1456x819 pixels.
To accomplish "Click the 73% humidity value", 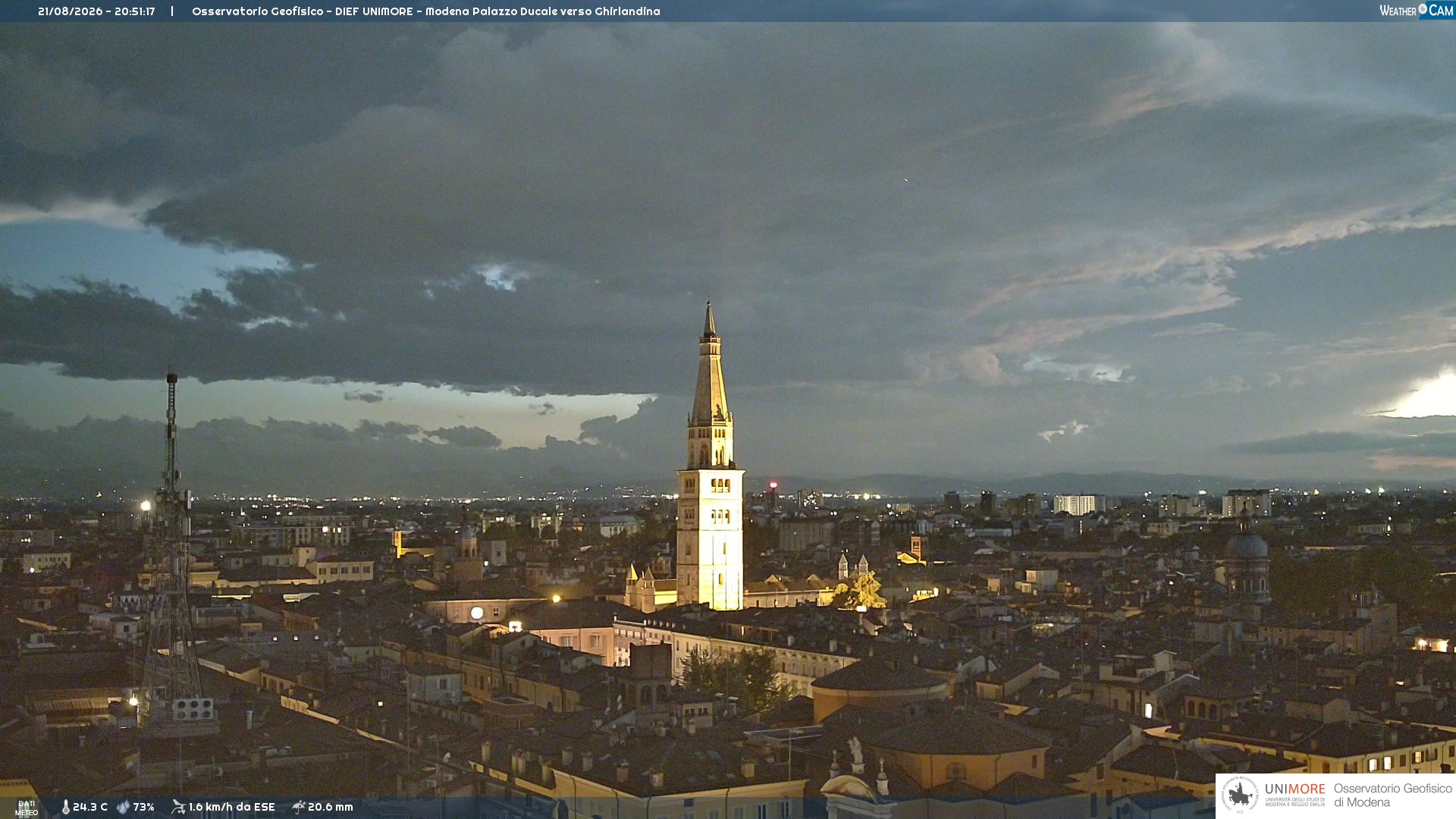I will (x=143, y=807).
